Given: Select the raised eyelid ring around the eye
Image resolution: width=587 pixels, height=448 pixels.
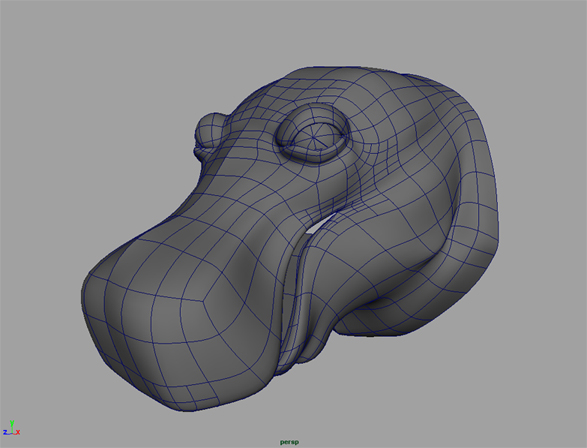Looking at the screenshot, I should 313,133.
